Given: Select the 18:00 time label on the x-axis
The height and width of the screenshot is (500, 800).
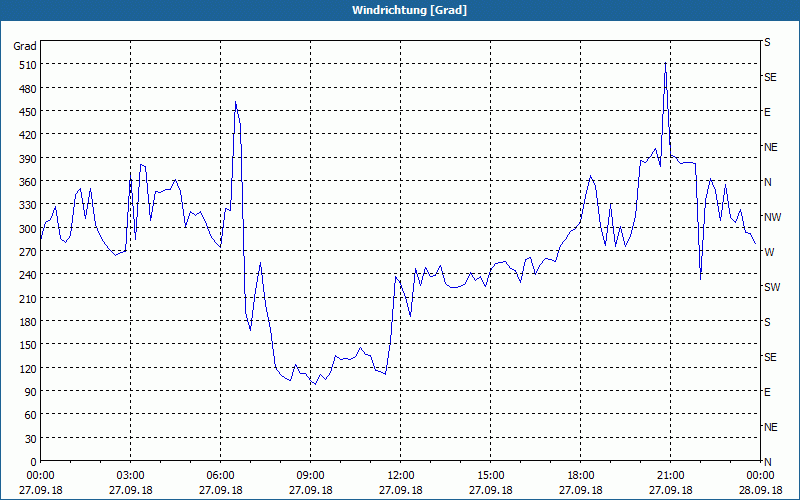Looking at the screenshot, I should pos(581,476).
